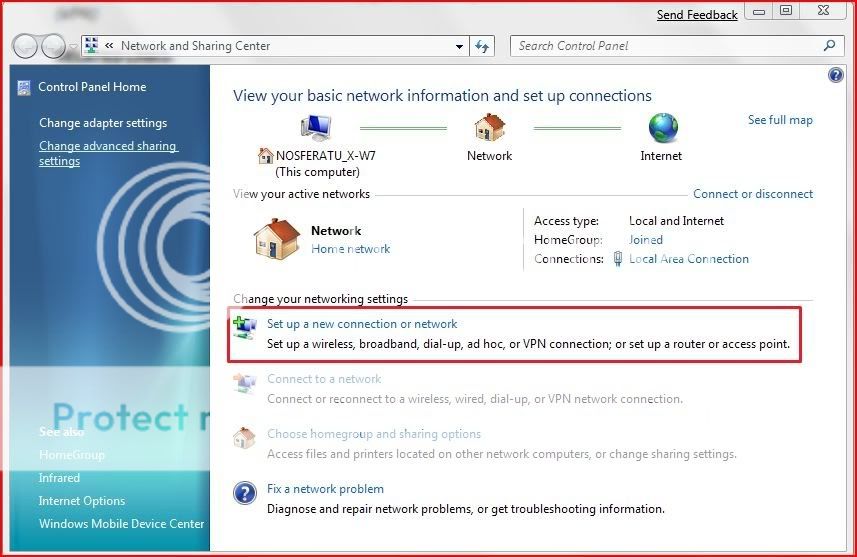Click the small house icon beside NOSFERATU_X-W7

tap(266, 156)
